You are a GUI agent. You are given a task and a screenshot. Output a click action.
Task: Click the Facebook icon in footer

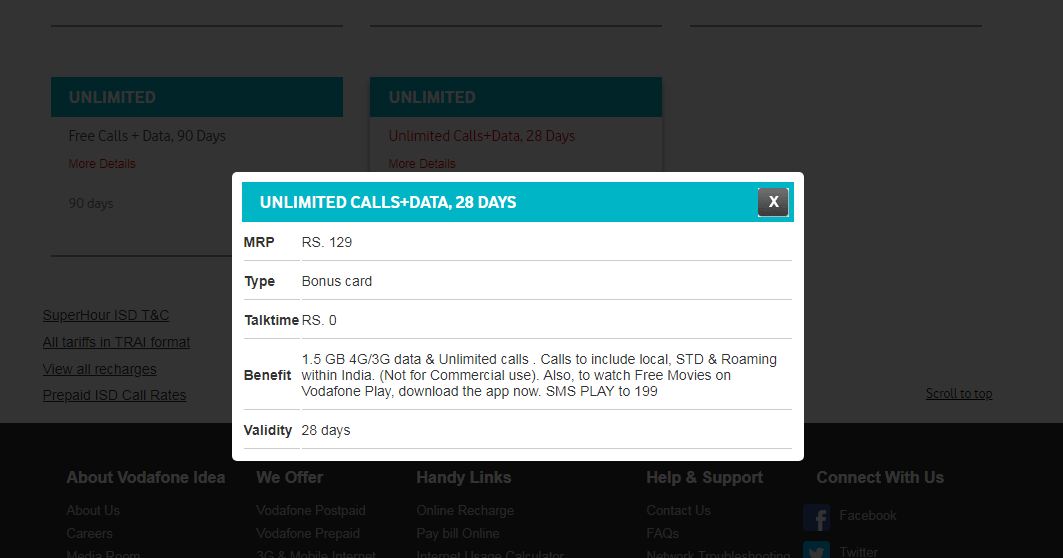(816, 518)
